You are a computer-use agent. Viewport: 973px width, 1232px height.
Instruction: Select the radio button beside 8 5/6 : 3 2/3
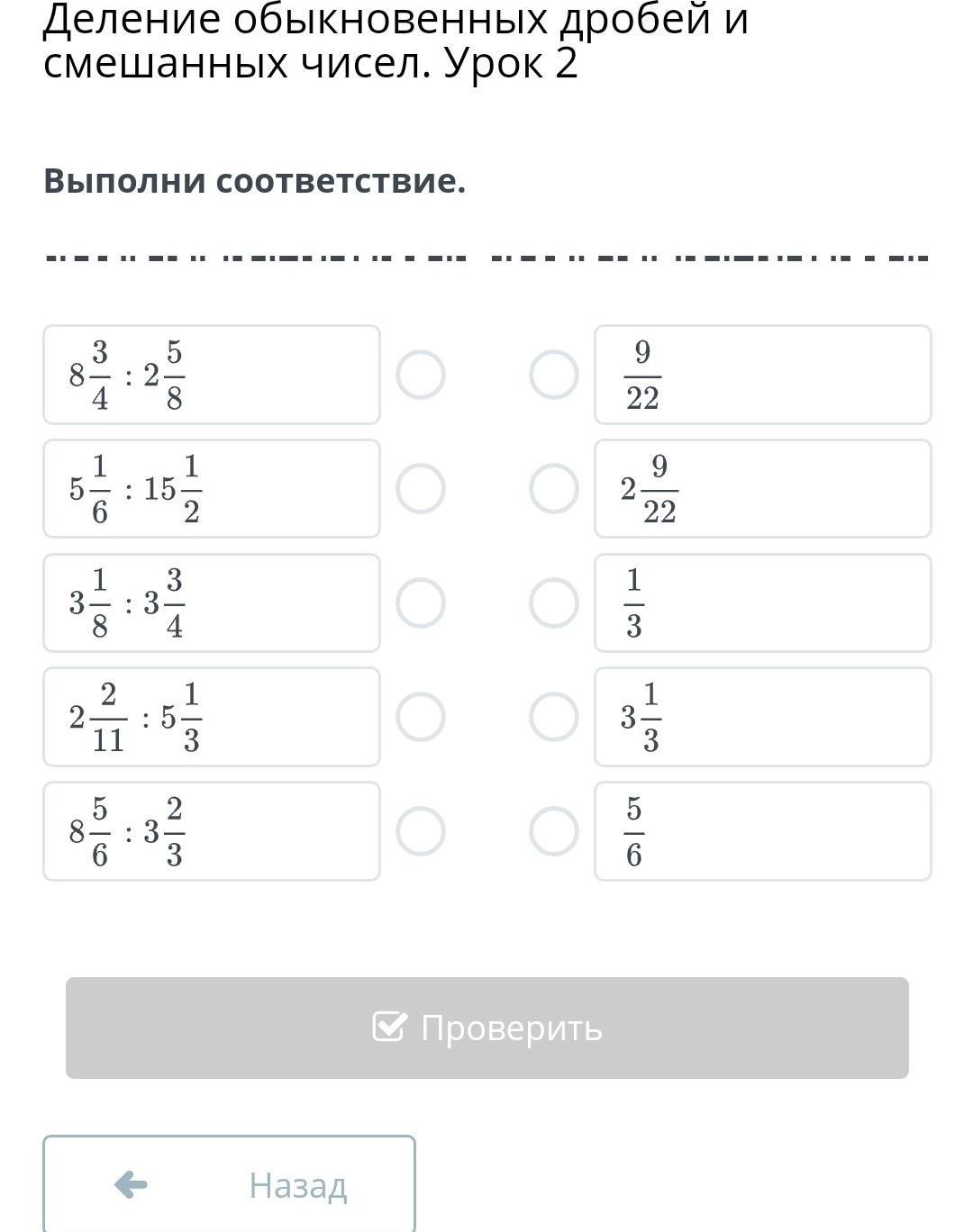click(421, 831)
